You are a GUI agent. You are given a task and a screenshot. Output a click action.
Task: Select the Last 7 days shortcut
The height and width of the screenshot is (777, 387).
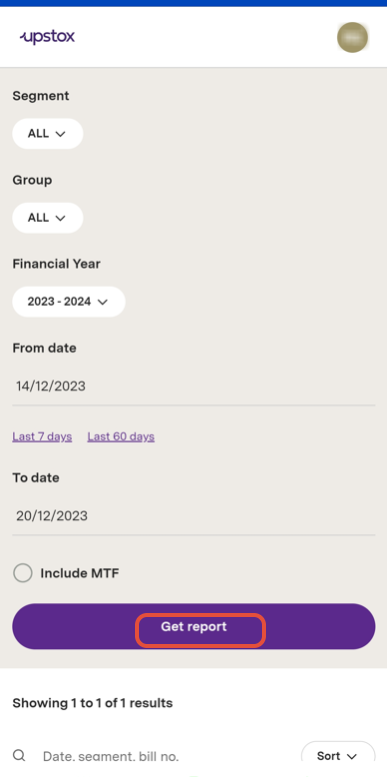[x=42, y=437]
